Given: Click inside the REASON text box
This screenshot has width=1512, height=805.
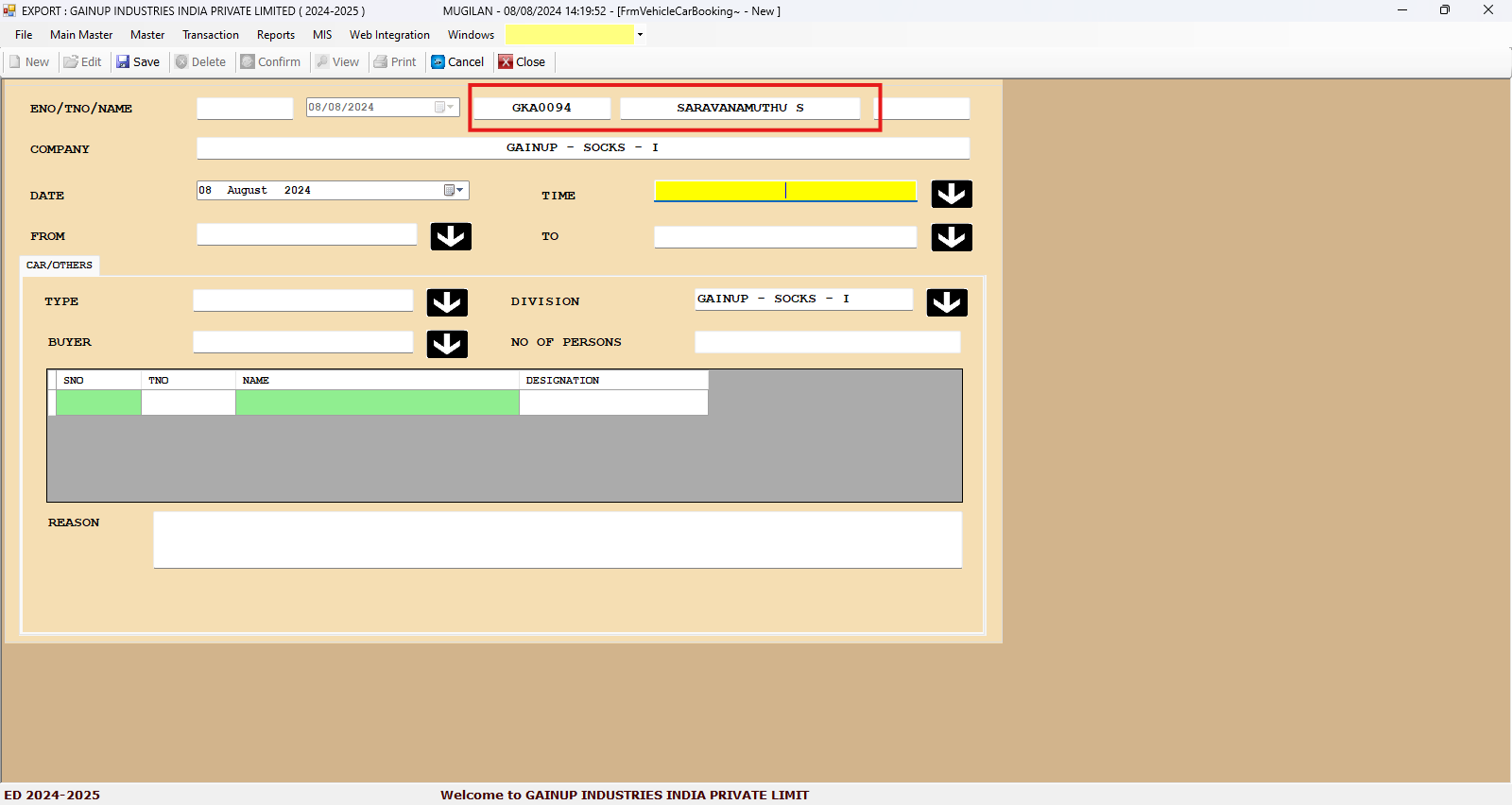Looking at the screenshot, I should pyautogui.click(x=558, y=540).
